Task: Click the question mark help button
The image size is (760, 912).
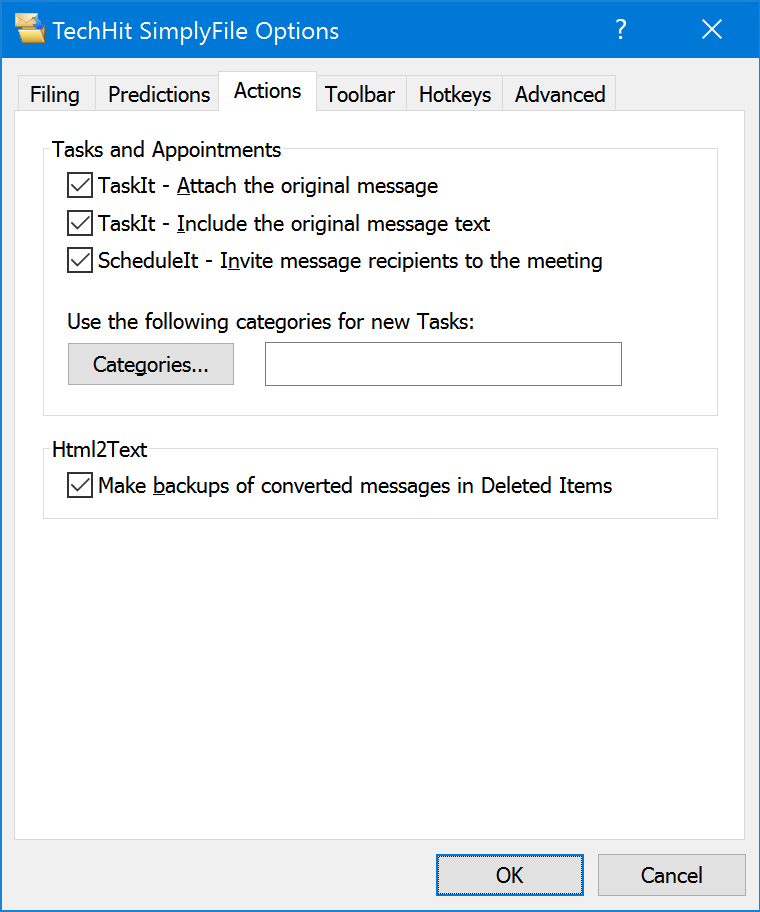Action: tap(620, 29)
